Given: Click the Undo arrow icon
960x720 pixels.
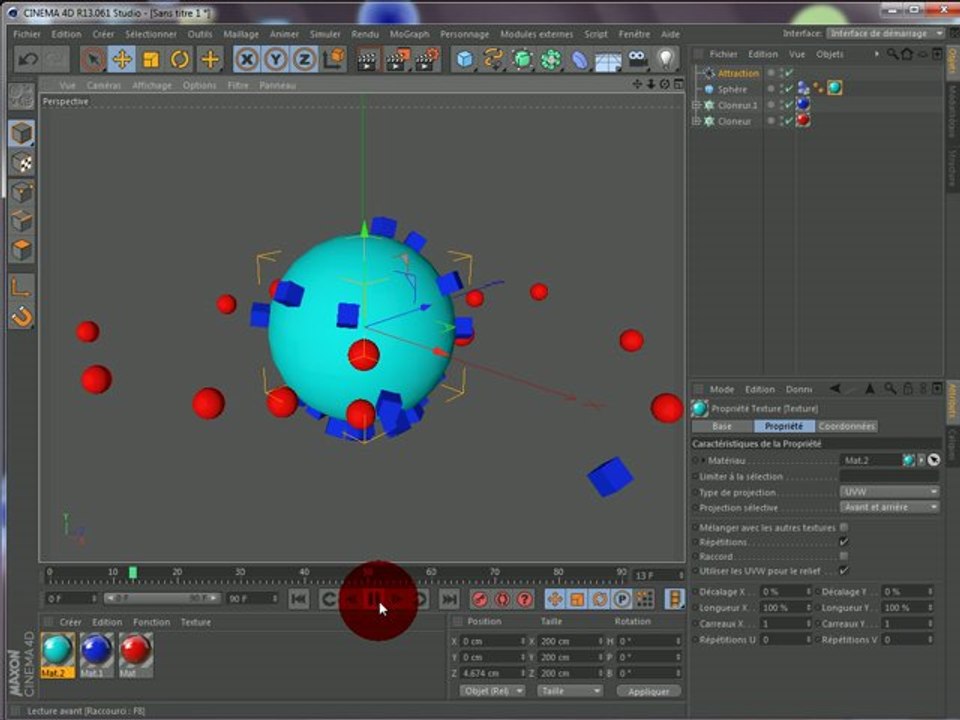Looking at the screenshot, I should point(28,59).
